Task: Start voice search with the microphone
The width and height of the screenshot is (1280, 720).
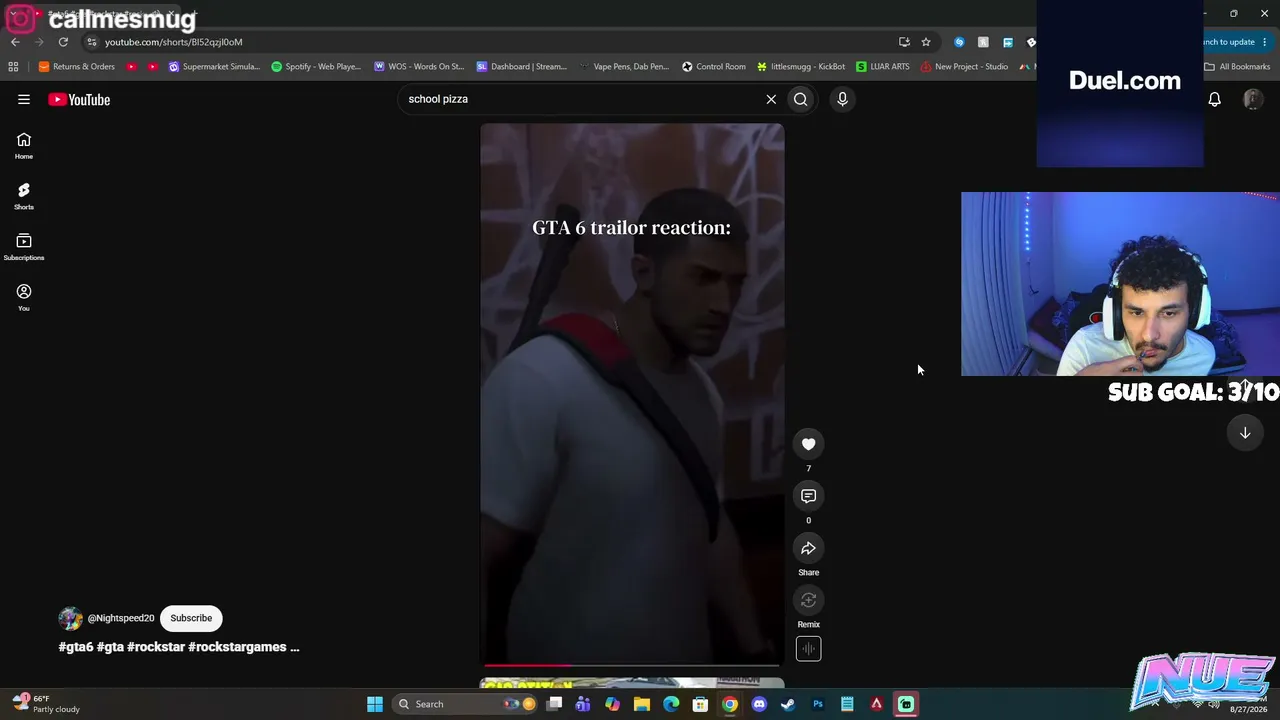Action: [842, 99]
